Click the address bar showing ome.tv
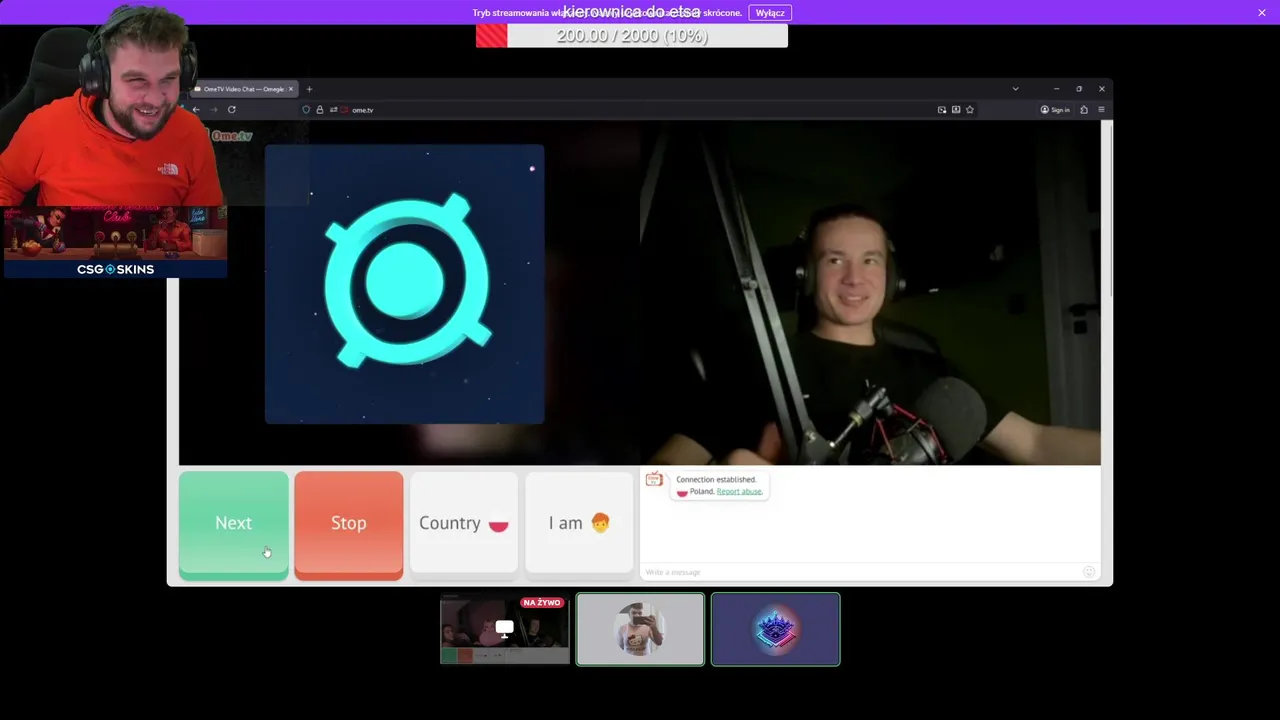Screen dimensions: 1280x720 [640, 110]
